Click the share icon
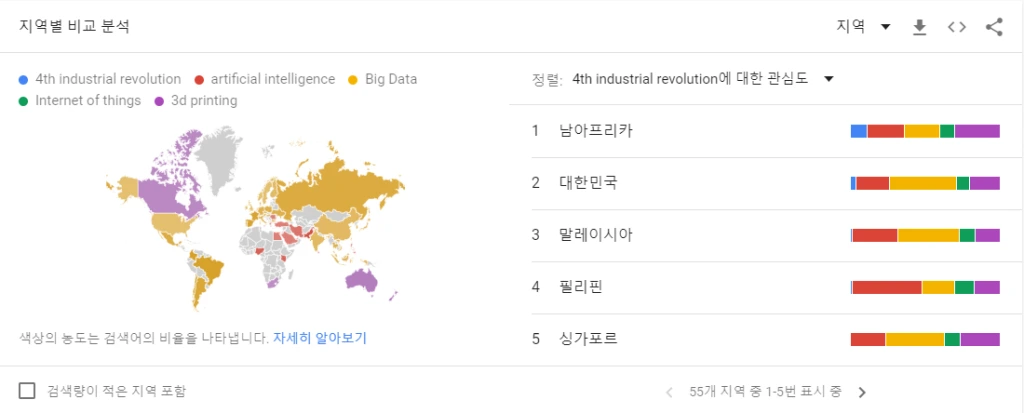Screen dimensions: 1024x413 (x=994, y=27)
